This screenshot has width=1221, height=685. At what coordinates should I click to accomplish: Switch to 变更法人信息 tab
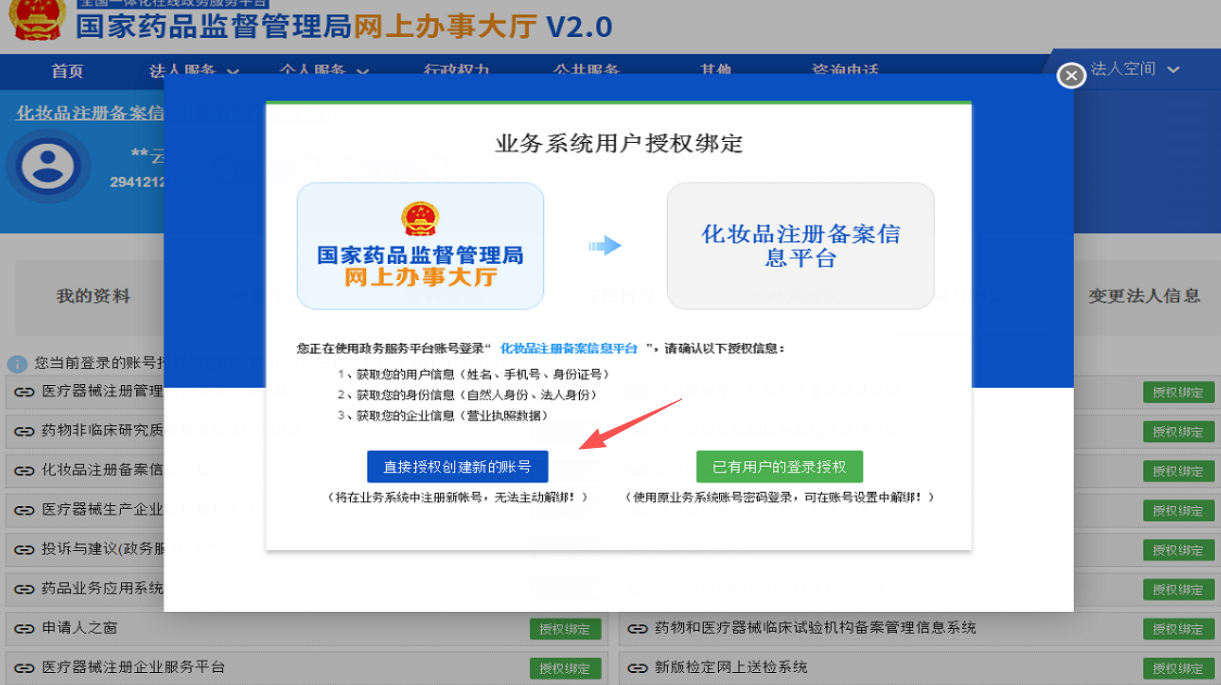pyautogui.click(x=1145, y=296)
